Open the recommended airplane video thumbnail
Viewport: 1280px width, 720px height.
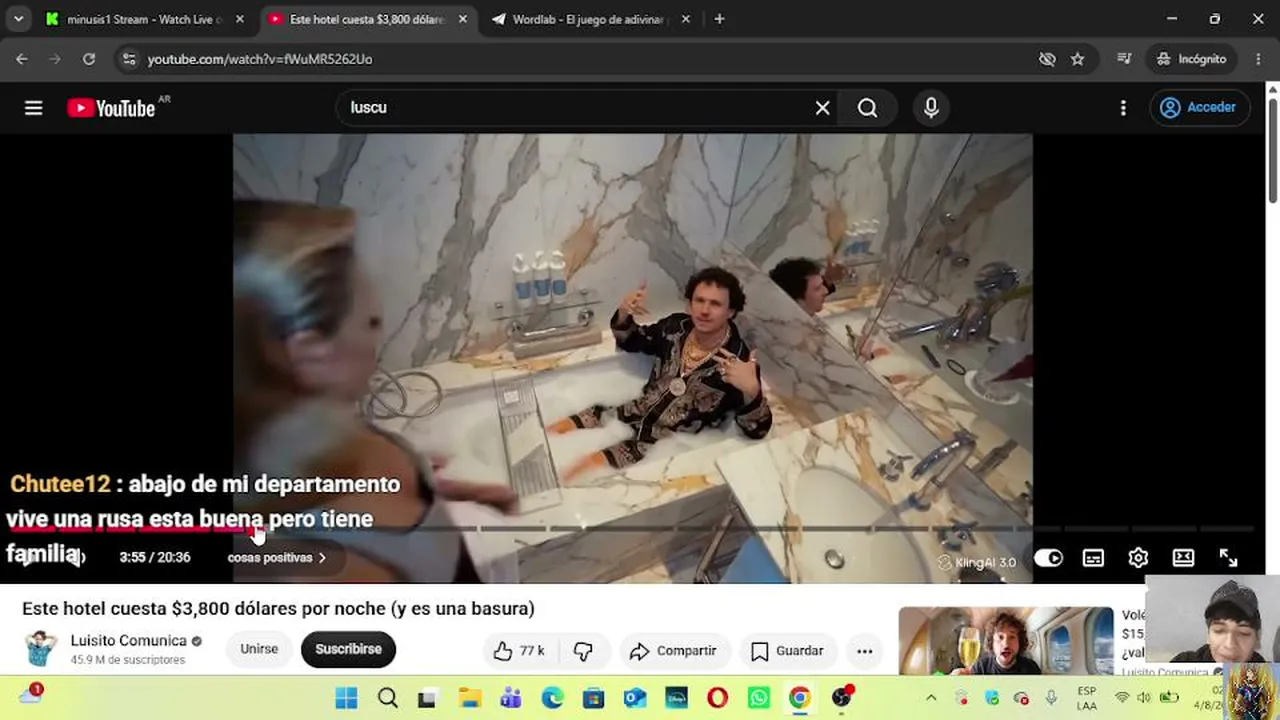tap(1005, 641)
